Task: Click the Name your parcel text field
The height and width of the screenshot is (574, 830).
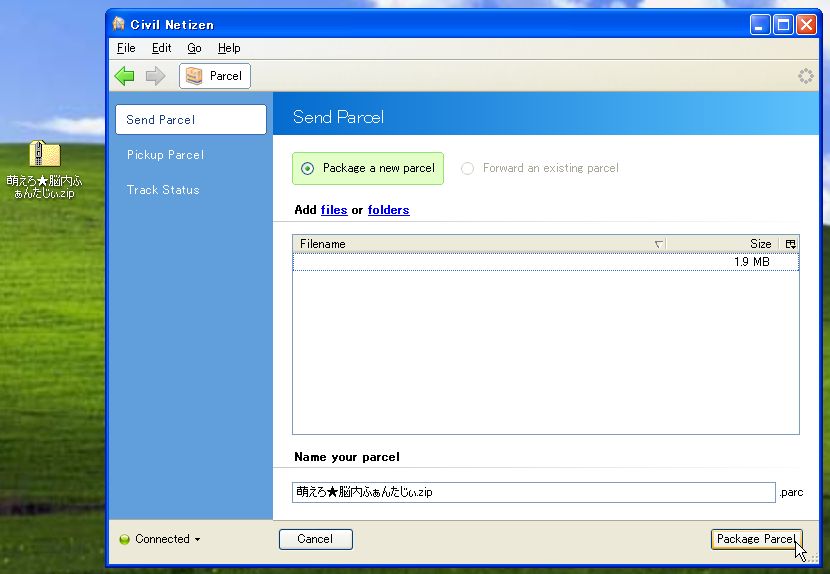Action: [534, 492]
